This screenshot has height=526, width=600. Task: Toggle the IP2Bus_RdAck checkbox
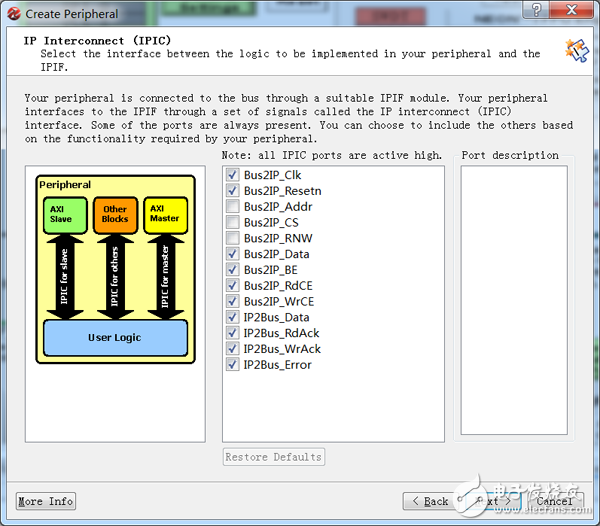click(233, 333)
